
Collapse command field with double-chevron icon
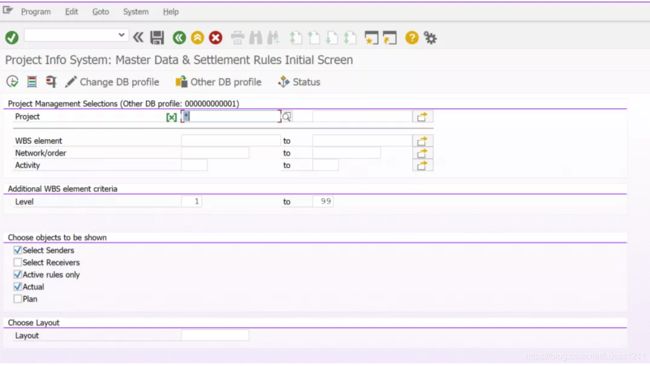click(138, 38)
